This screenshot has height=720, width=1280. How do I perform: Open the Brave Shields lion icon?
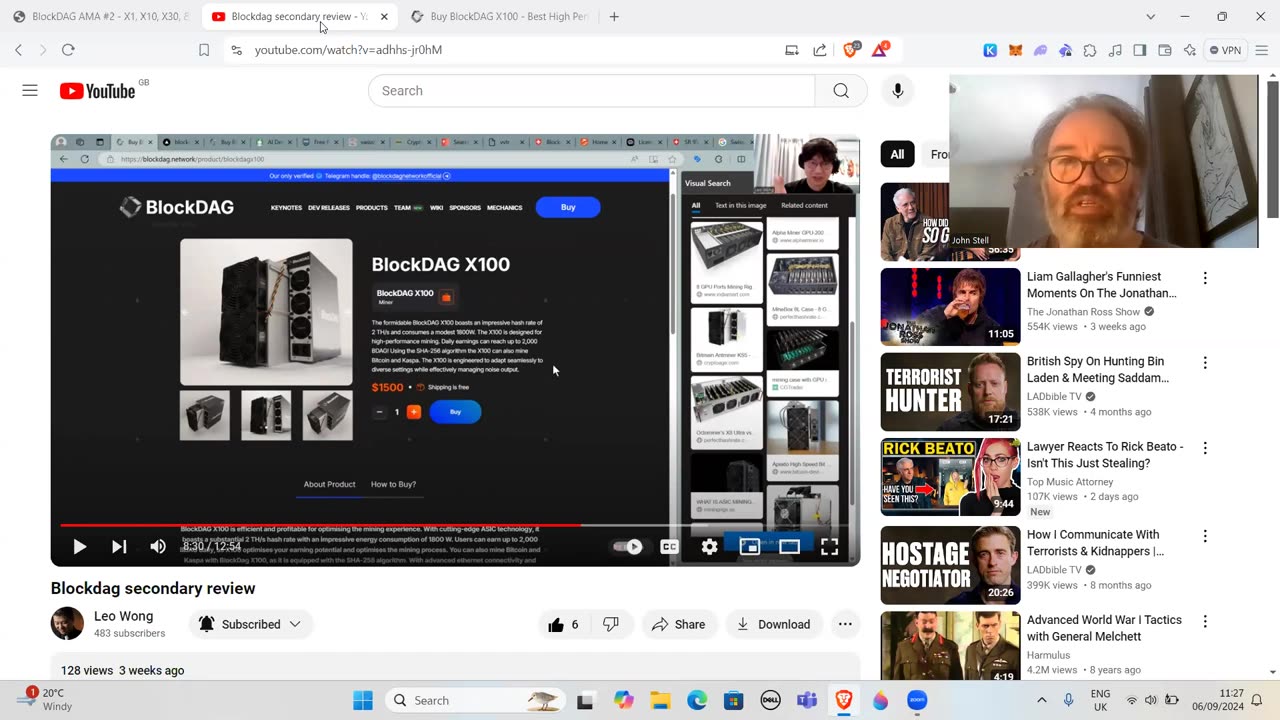pos(851,50)
